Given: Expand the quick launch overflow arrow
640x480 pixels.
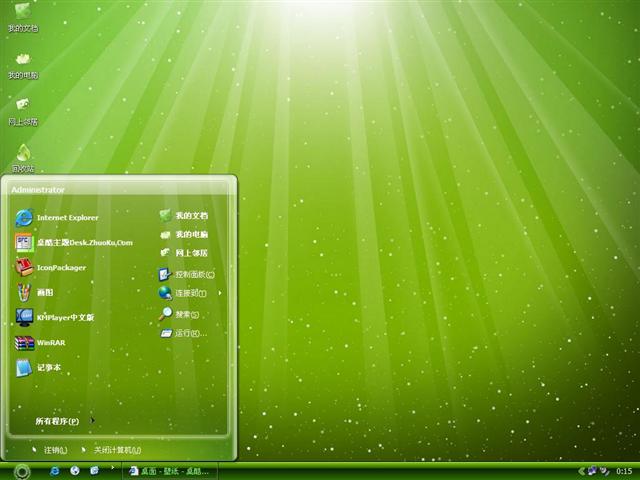Looking at the screenshot, I should coord(112,468).
